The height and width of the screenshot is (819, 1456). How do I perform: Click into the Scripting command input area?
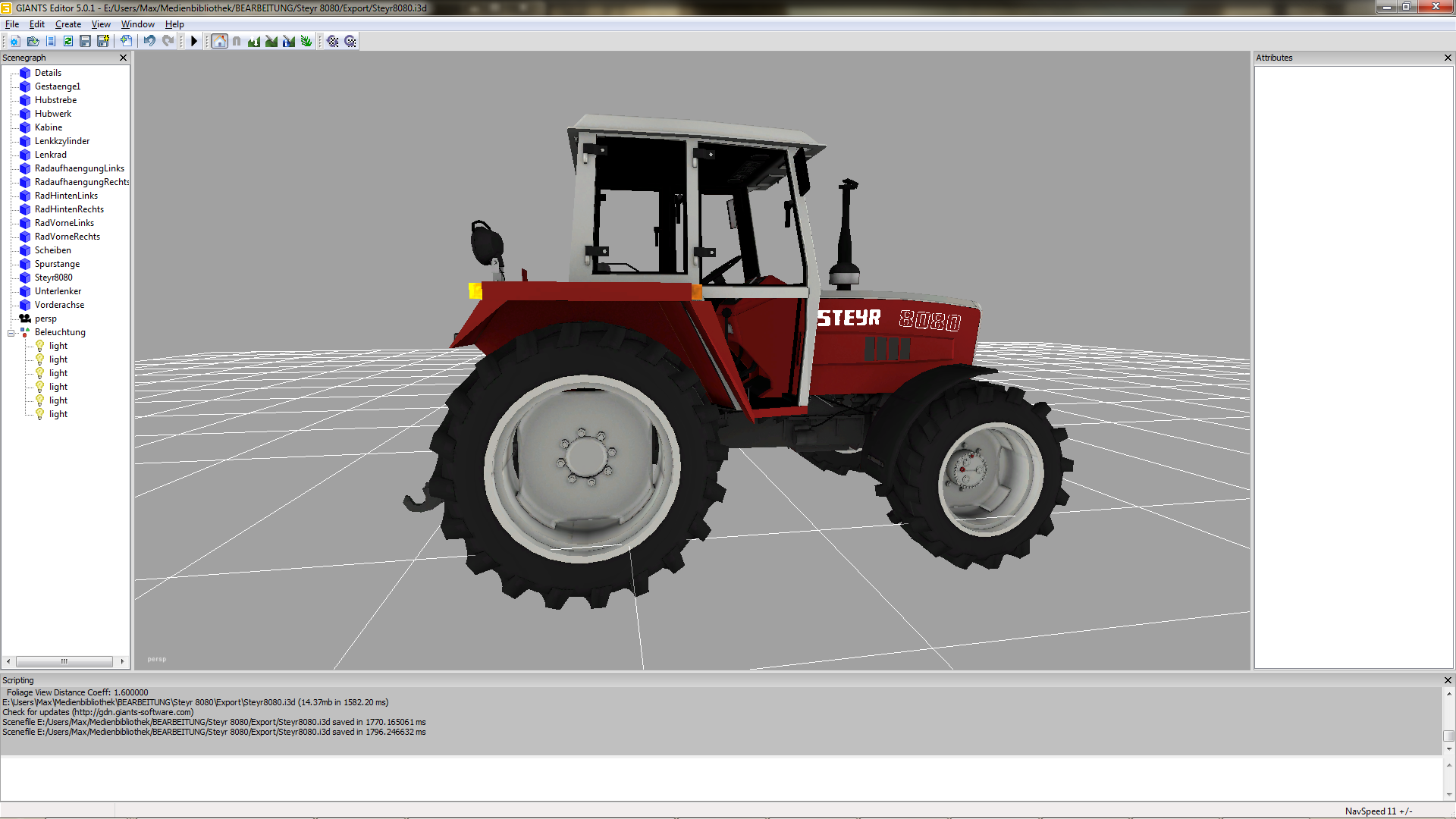721,778
